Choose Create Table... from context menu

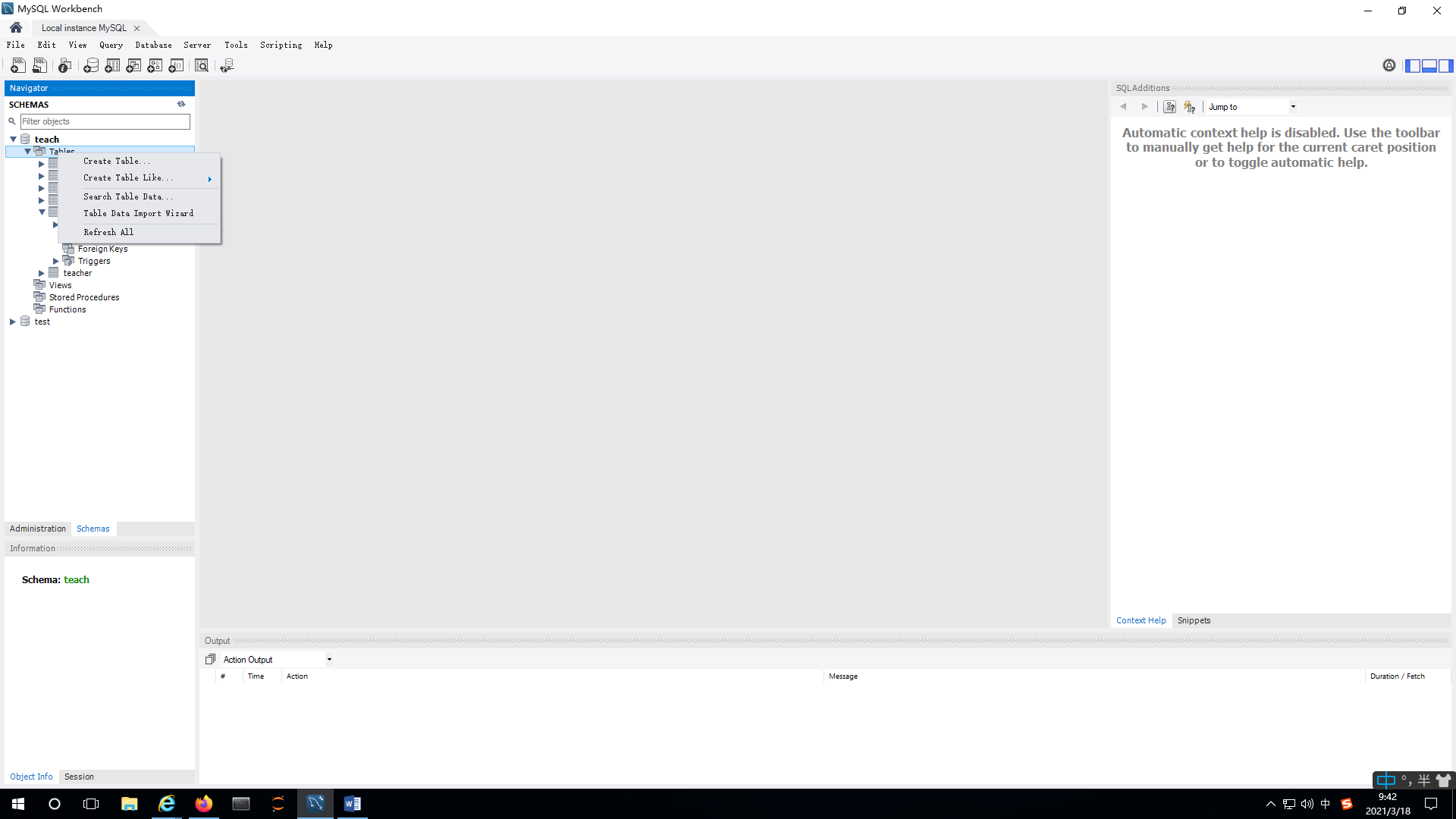(x=117, y=162)
